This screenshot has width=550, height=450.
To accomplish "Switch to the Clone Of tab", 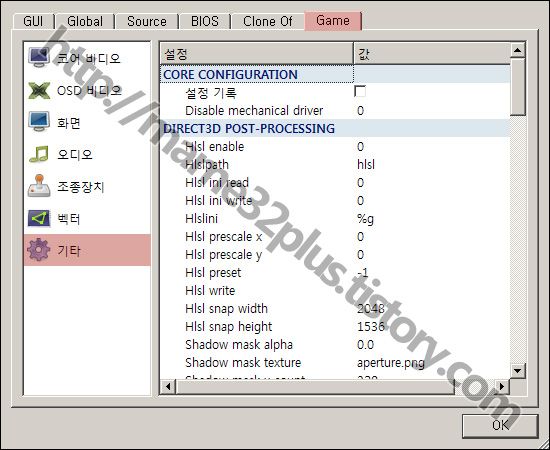I will (267, 21).
